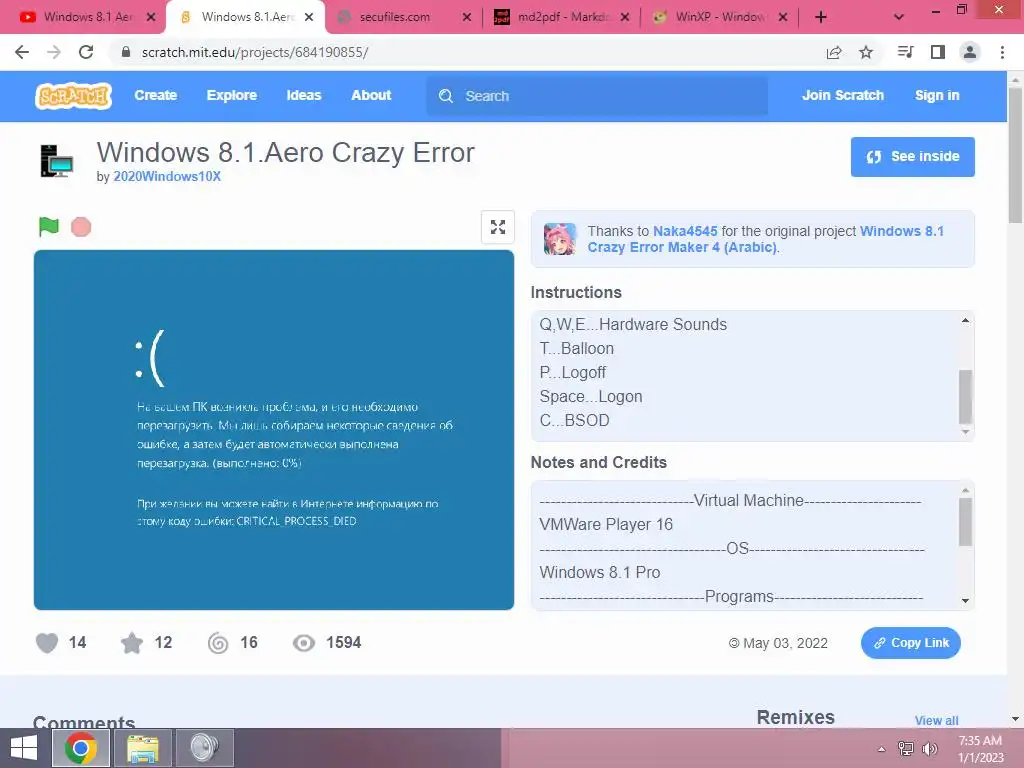Open the Ideas page
This screenshot has width=1024, height=768.
(304, 95)
